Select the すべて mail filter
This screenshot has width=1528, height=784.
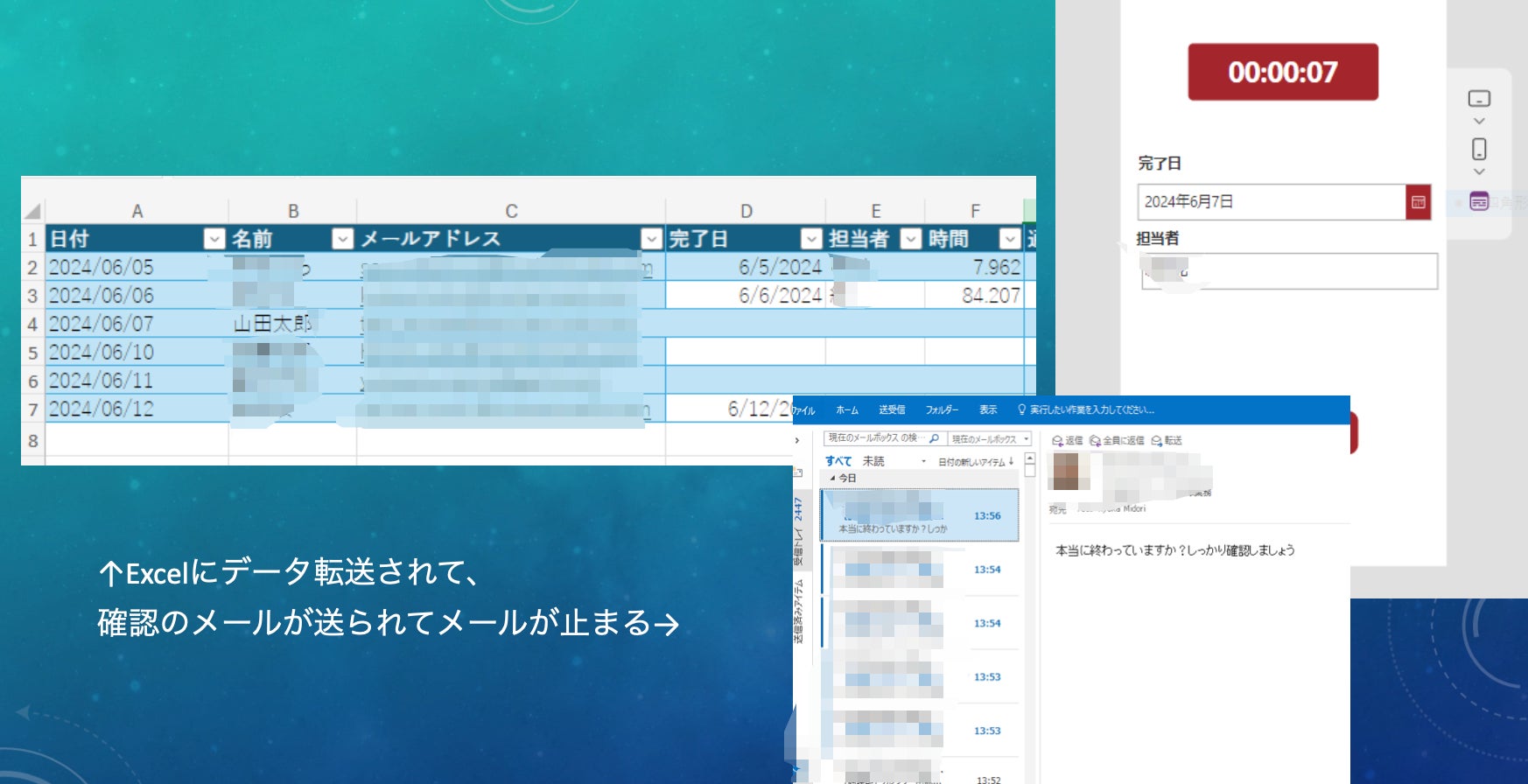(838, 461)
